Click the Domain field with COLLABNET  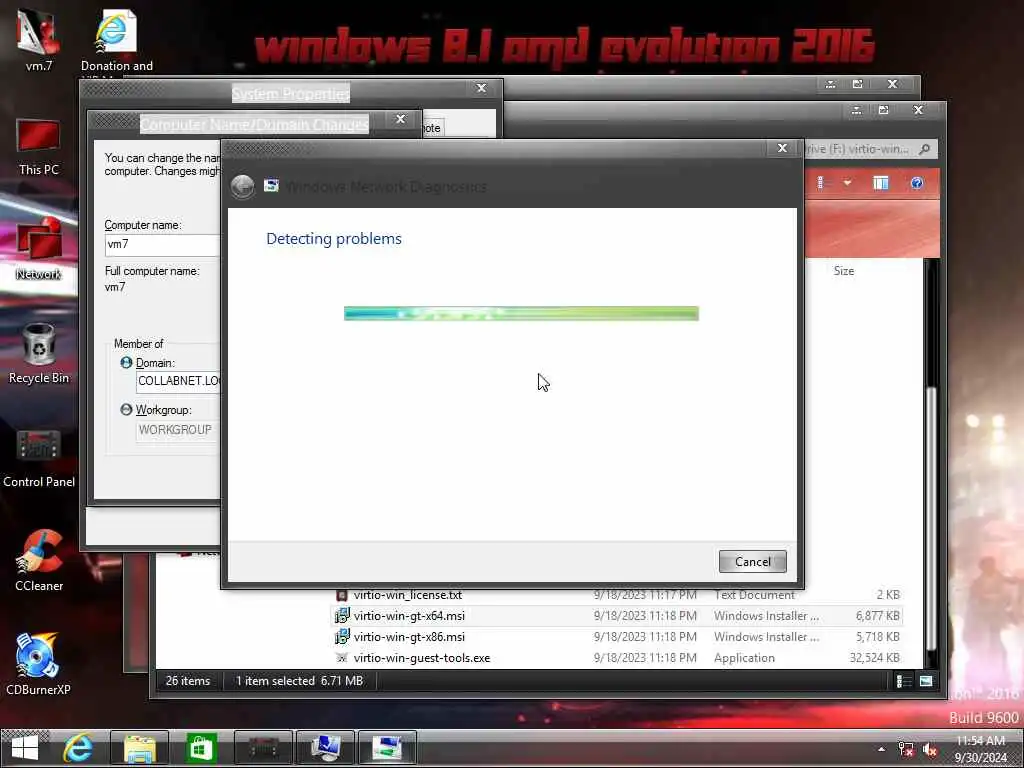click(178, 381)
